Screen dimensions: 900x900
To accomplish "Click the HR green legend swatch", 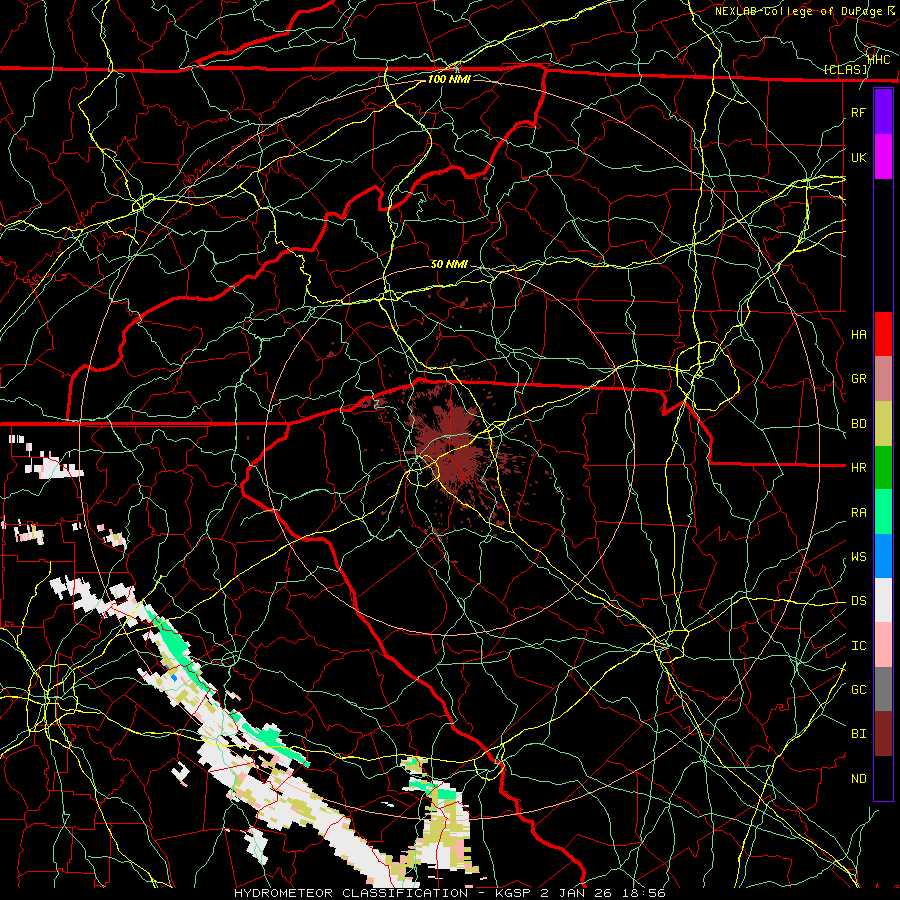I will click(x=883, y=467).
